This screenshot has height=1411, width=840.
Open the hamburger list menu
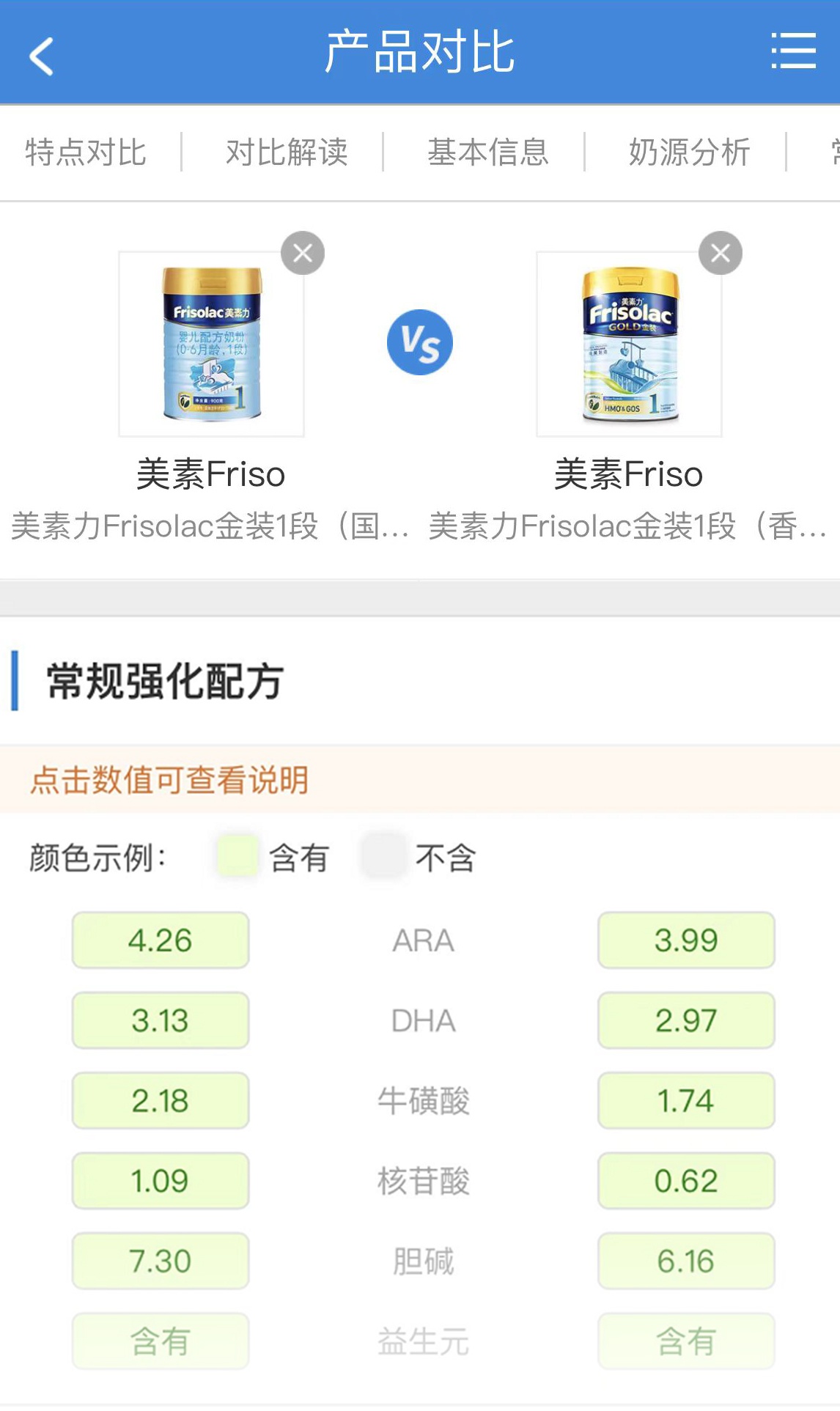pyautogui.click(x=793, y=51)
